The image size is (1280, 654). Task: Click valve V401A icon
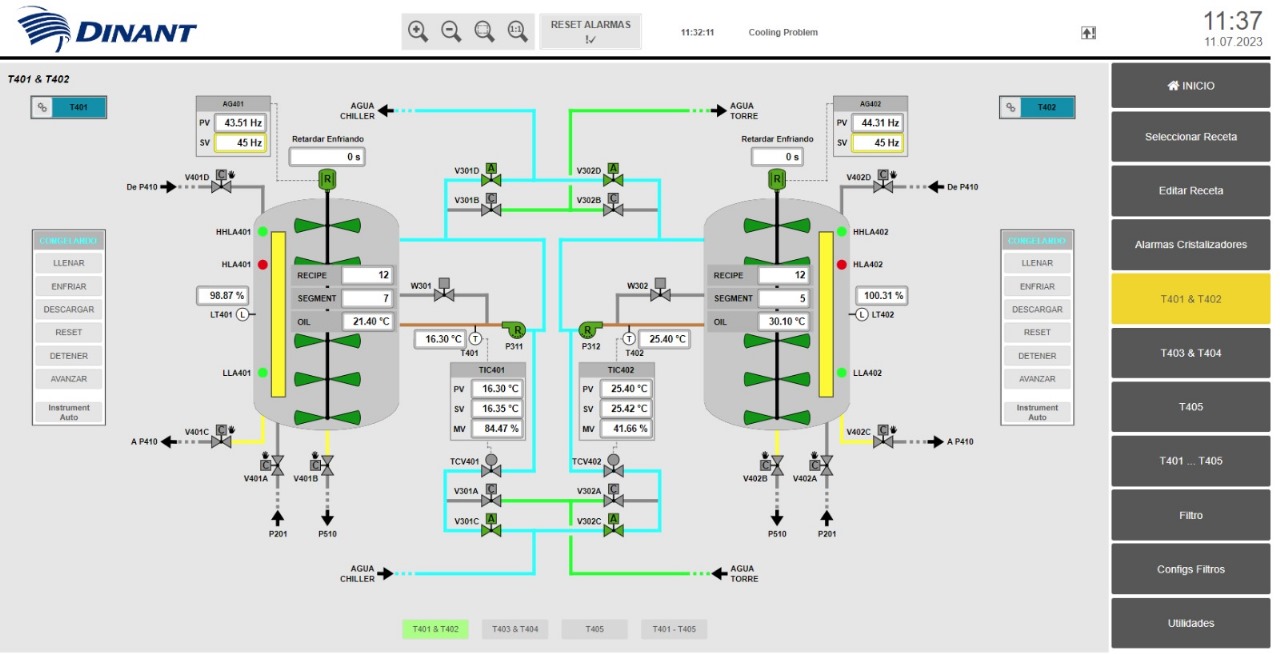[x=274, y=465]
